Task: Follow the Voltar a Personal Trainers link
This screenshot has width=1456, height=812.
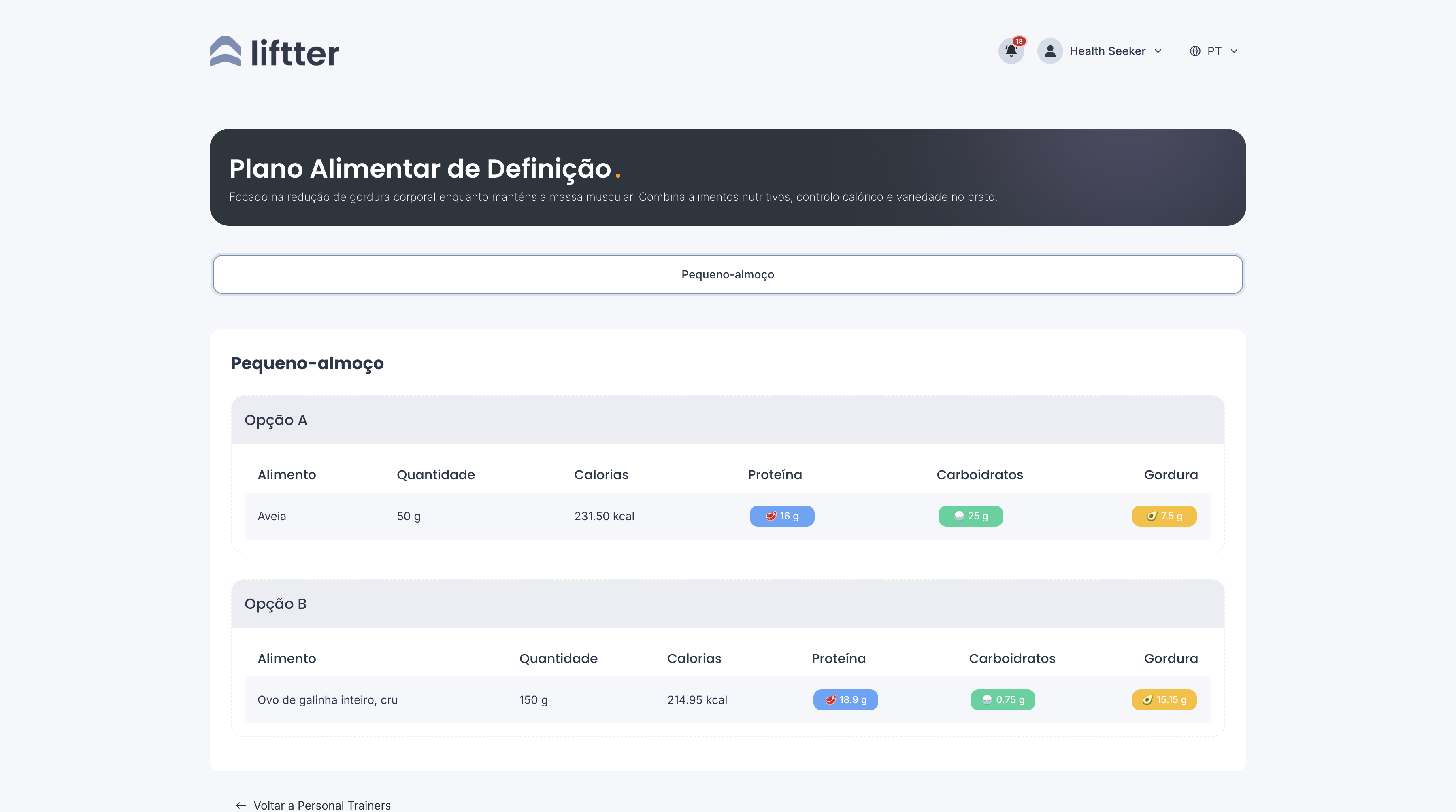Action: tap(322, 805)
